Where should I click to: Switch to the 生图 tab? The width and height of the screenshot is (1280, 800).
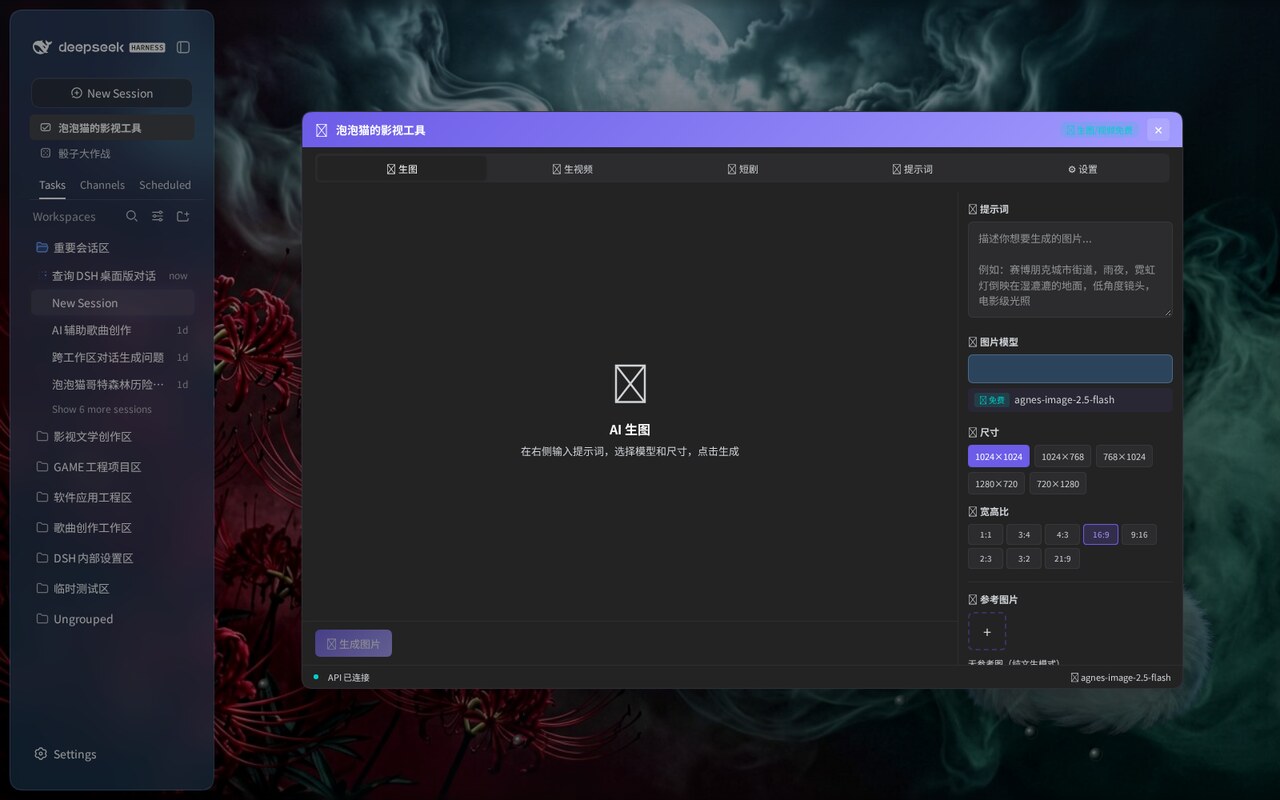click(x=402, y=169)
